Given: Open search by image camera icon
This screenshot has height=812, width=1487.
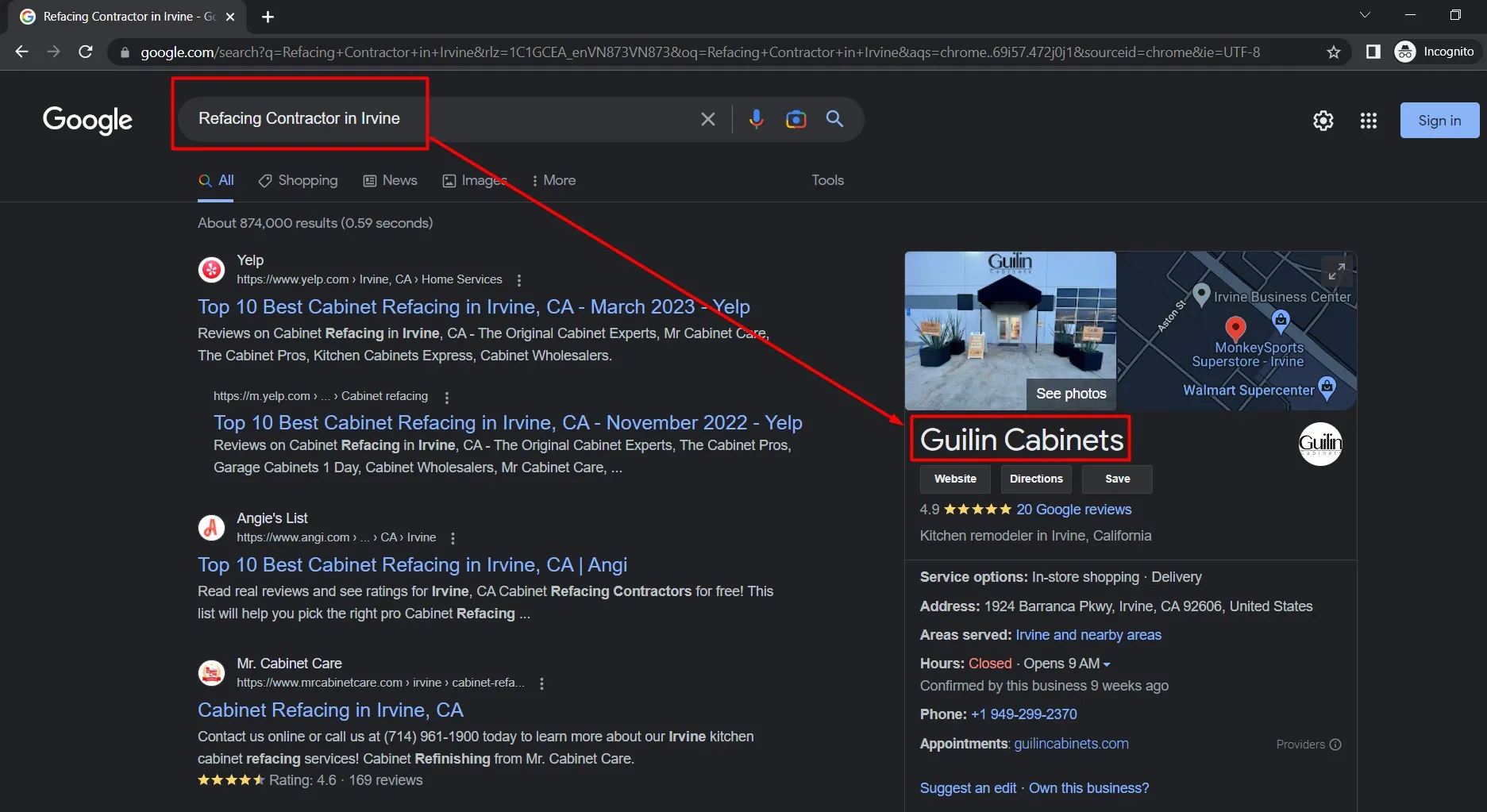Looking at the screenshot, I should point(796,119).
